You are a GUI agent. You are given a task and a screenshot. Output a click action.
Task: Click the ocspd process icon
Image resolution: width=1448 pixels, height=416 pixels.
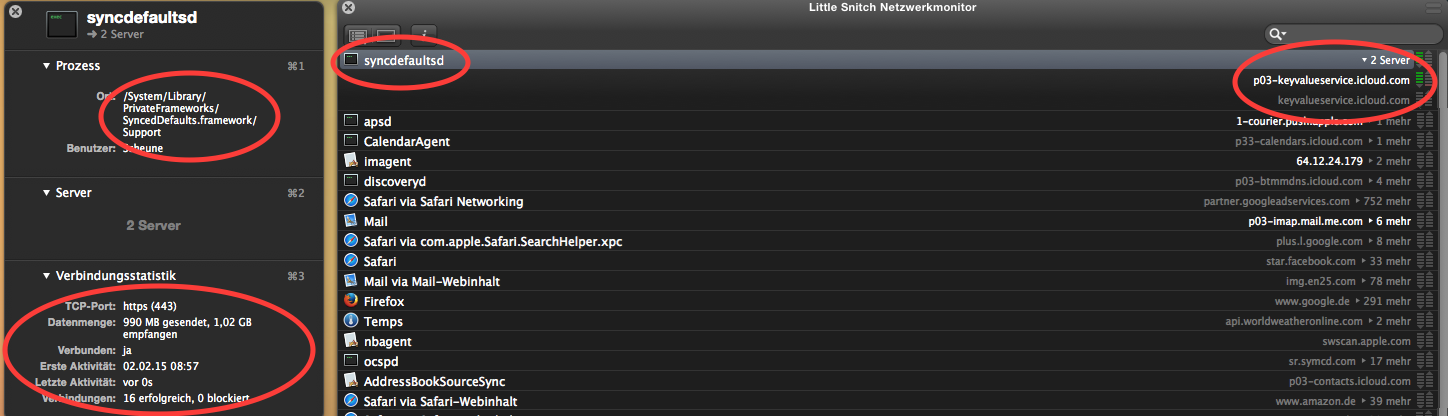[x=350, y=361]
